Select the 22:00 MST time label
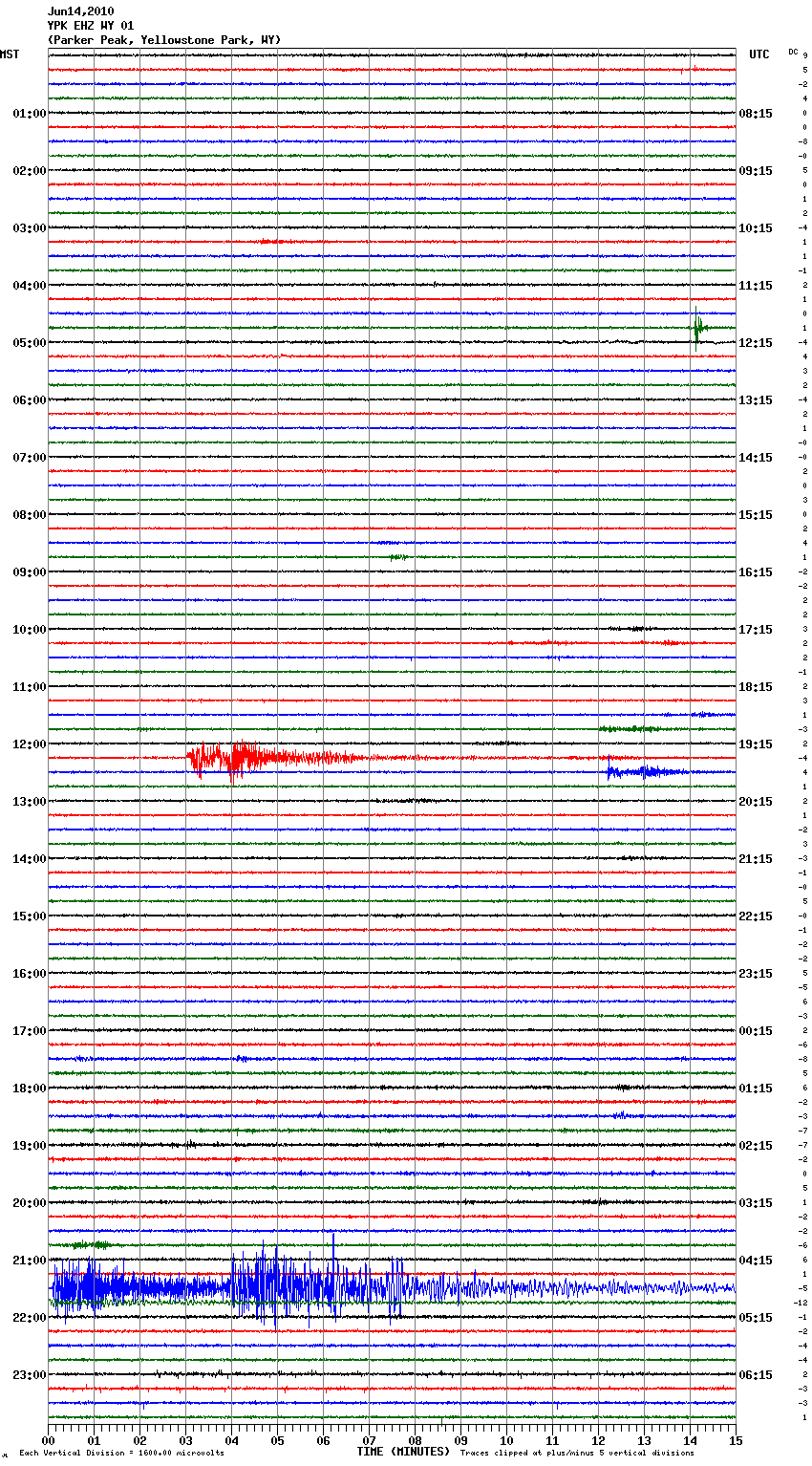The width and height of the screenshot is (812, 1466). coord(30,1318)
